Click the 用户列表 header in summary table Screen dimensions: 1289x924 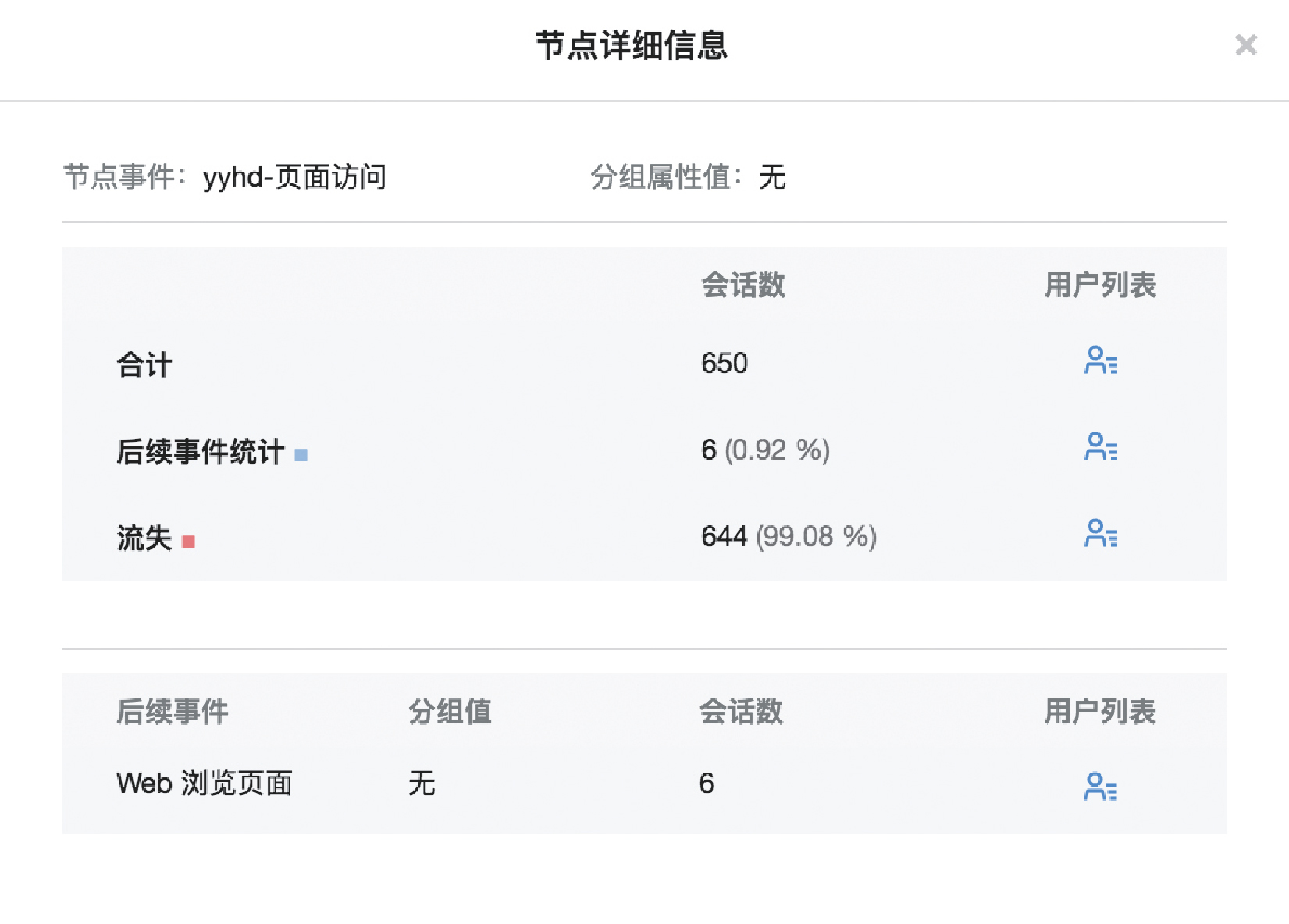click(1099, 286)
